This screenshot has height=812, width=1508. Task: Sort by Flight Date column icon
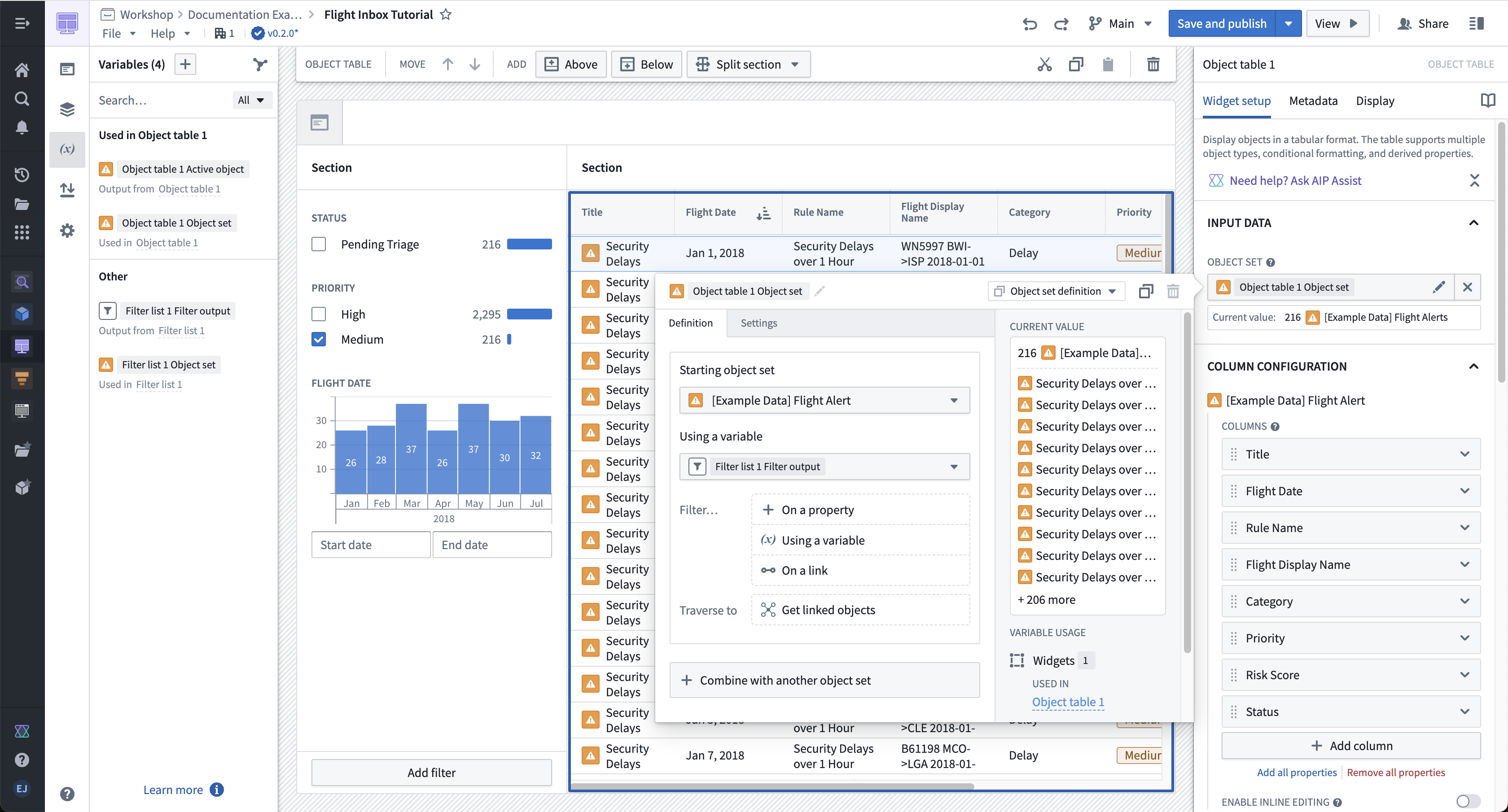click(763, 213)
